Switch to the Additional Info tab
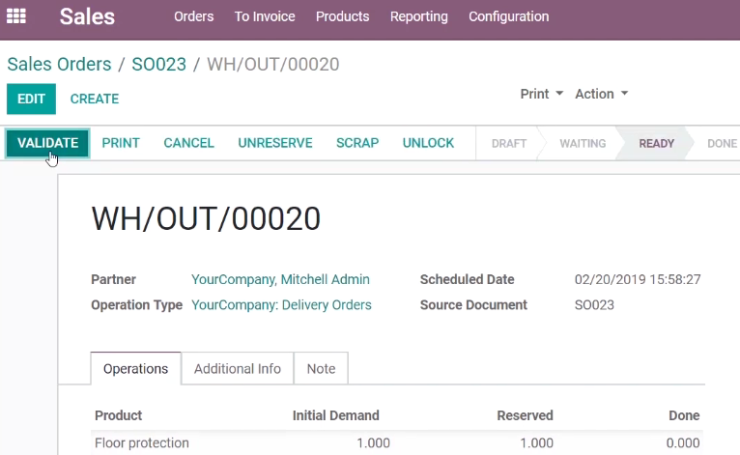Viewport: 740px width, 455px height. (237, 369)
